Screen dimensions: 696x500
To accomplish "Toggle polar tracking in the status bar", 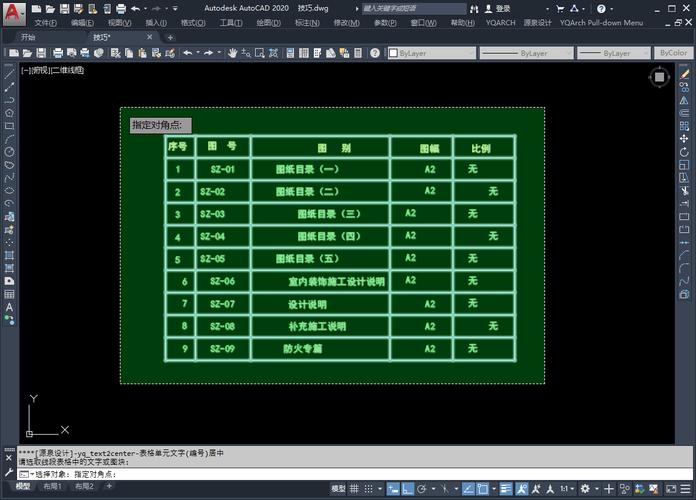I will pos(422,489).
